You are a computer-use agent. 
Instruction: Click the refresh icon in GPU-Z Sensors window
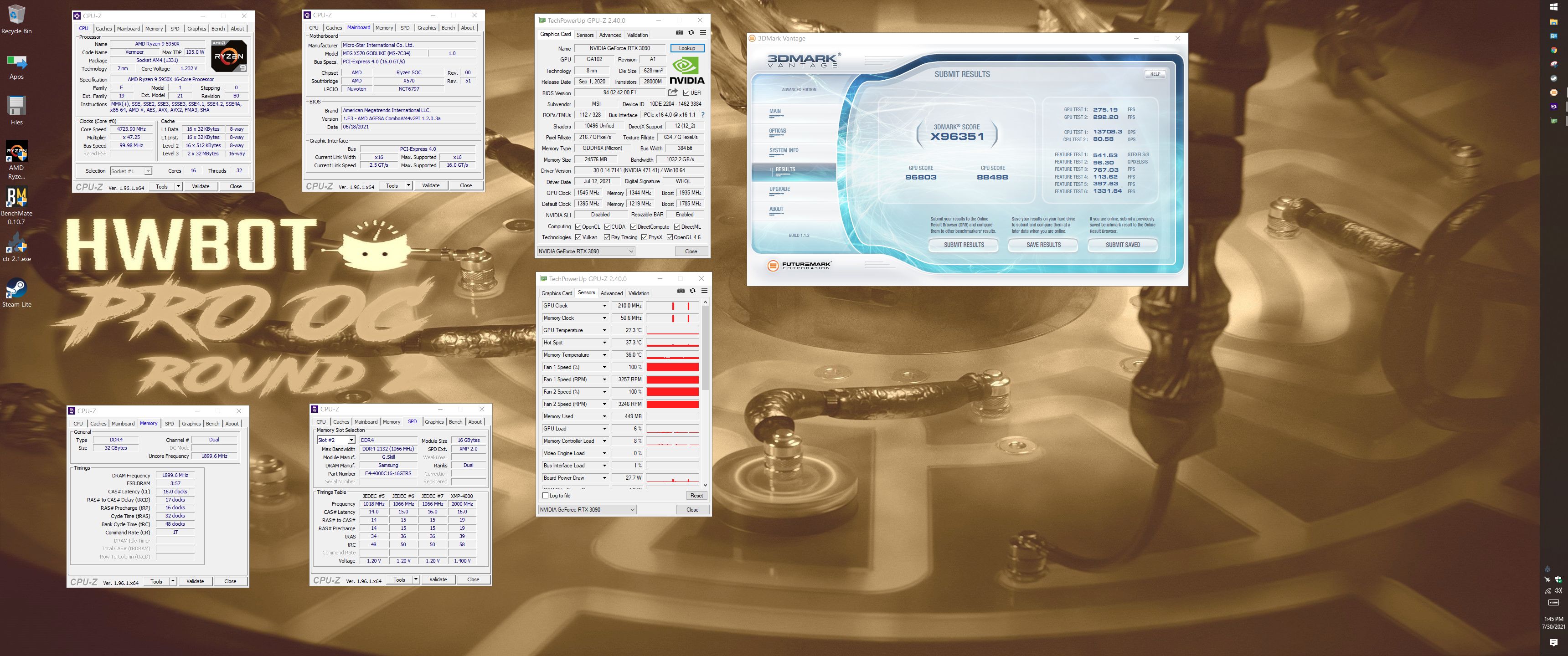tap(692, 291)
